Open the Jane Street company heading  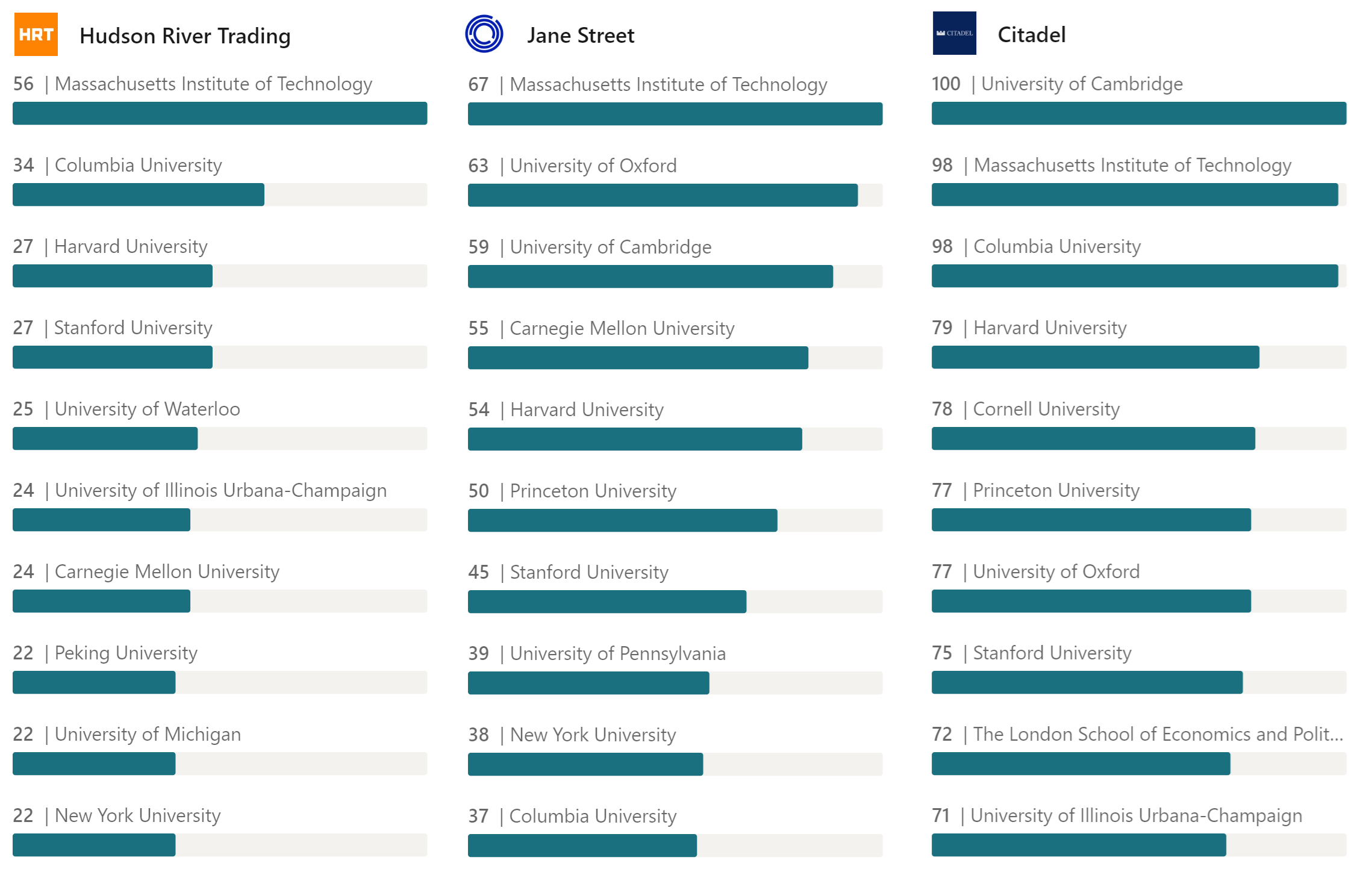[x=581, y=35]
